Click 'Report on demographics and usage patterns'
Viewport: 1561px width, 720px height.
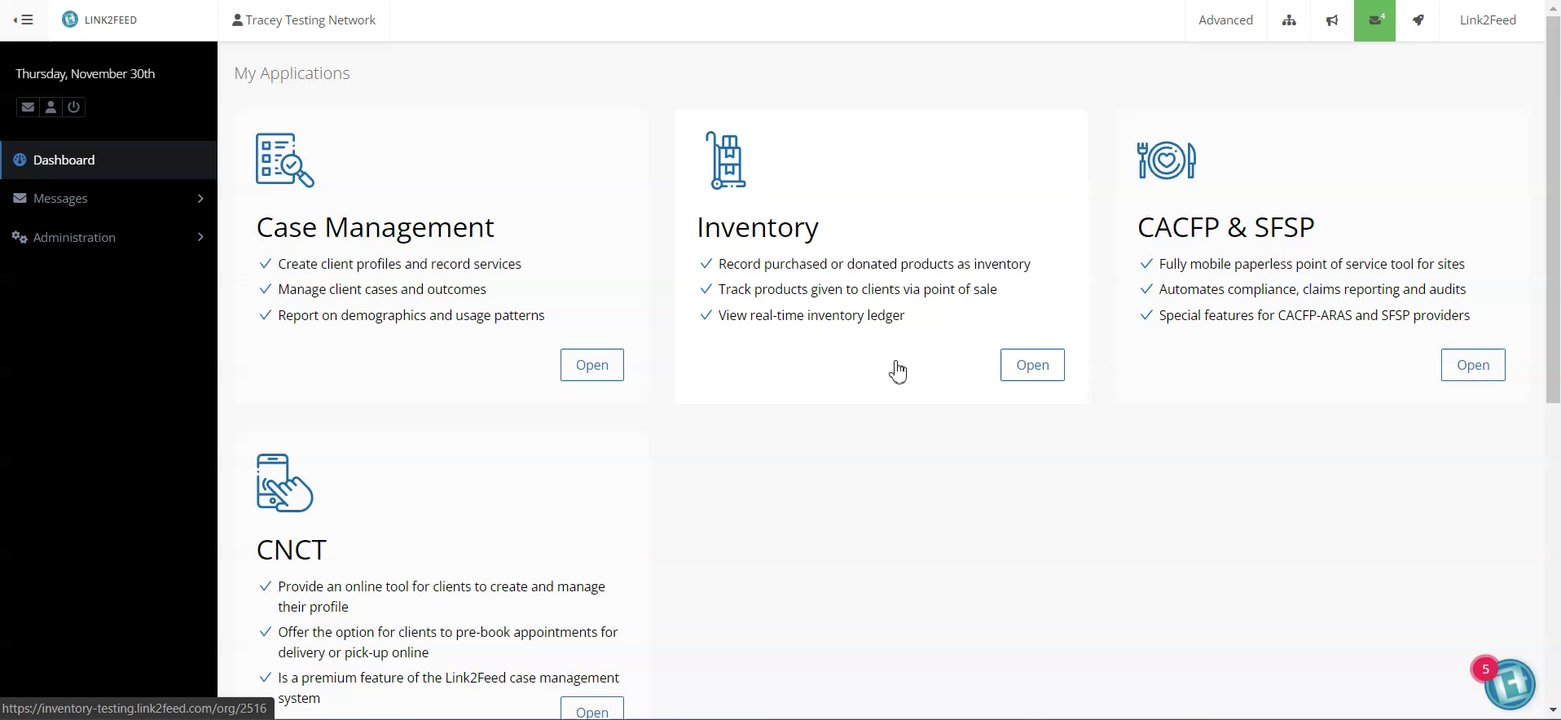pos(411,315)
